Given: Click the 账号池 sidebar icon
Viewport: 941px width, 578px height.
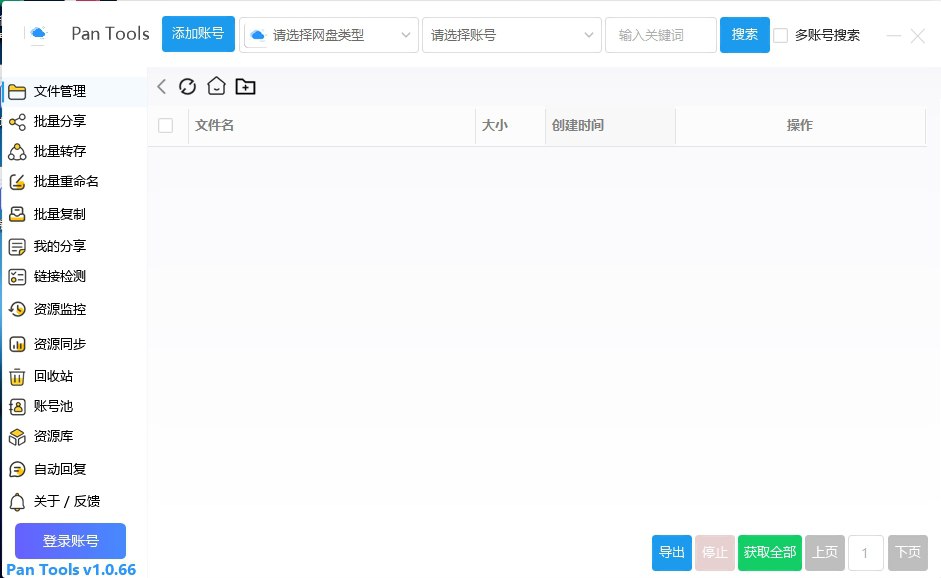Looking at the screenshot, I should click(19, 406).
